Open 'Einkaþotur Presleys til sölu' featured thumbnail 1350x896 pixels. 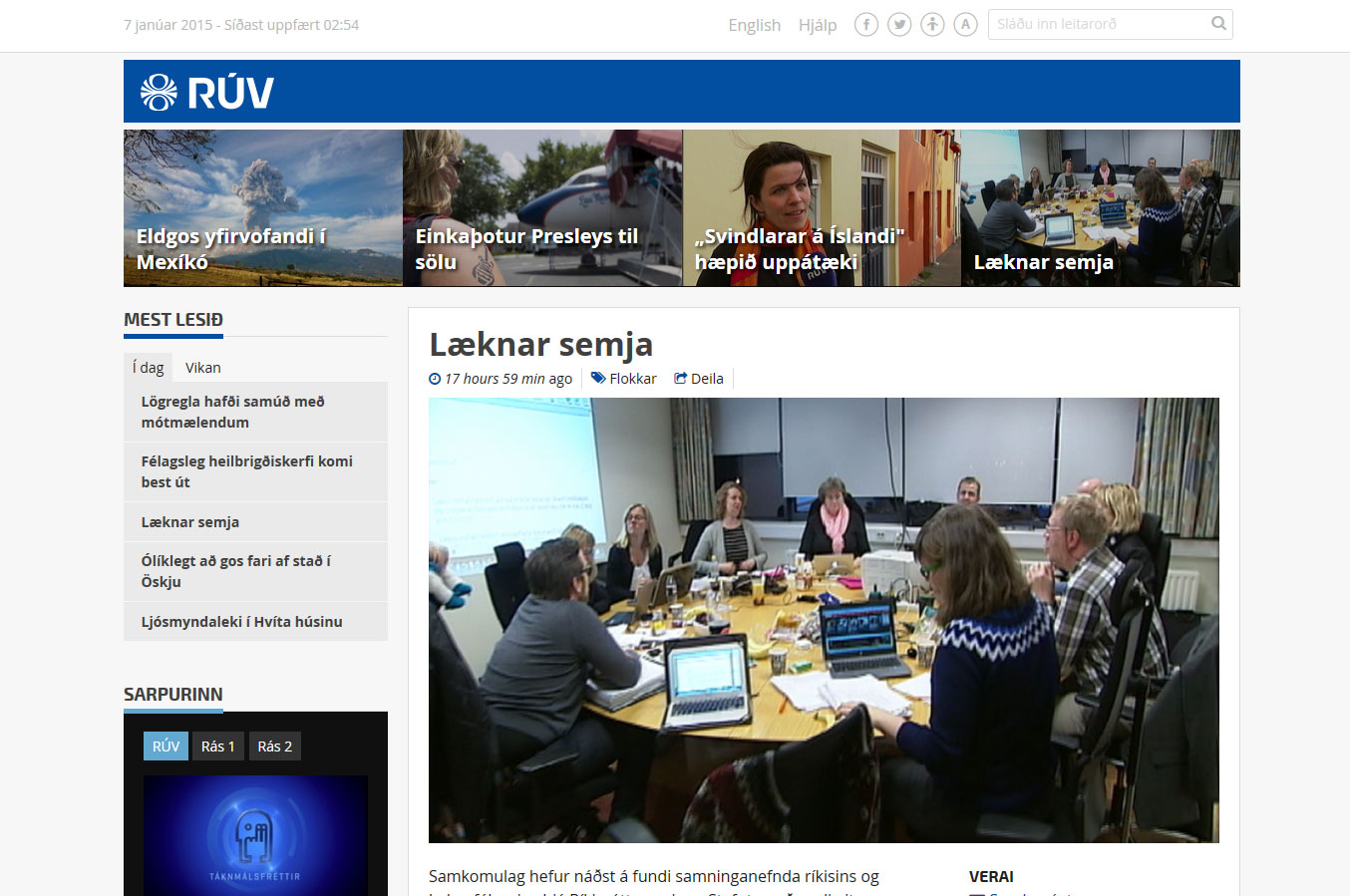542,208
